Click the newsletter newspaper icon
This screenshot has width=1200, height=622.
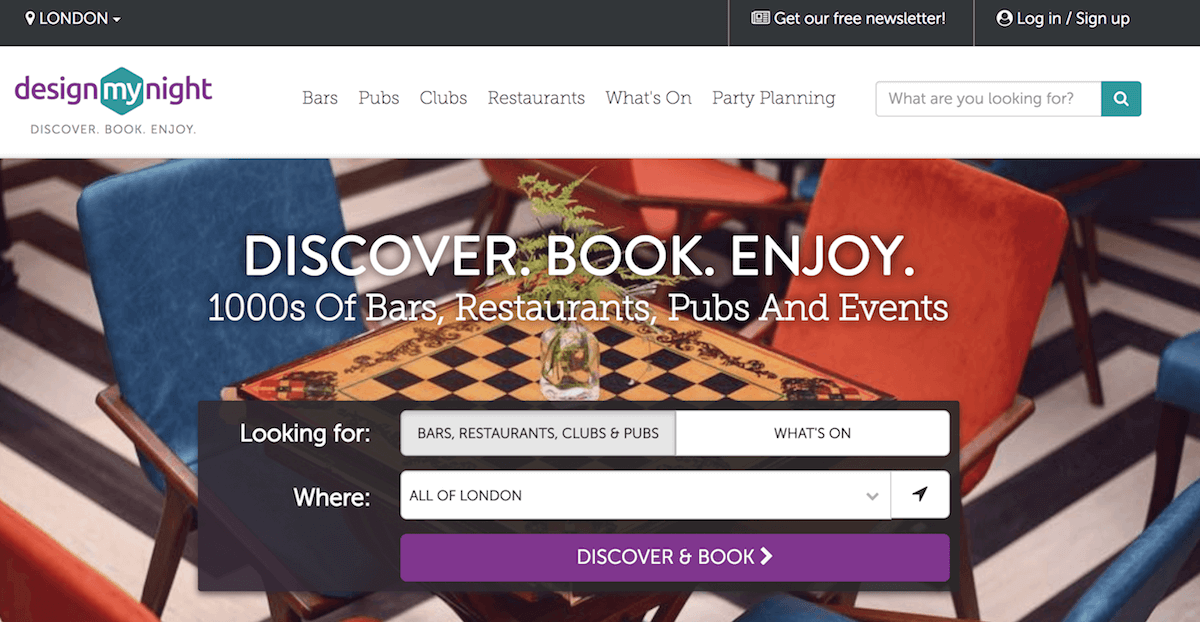coord(760,19)
